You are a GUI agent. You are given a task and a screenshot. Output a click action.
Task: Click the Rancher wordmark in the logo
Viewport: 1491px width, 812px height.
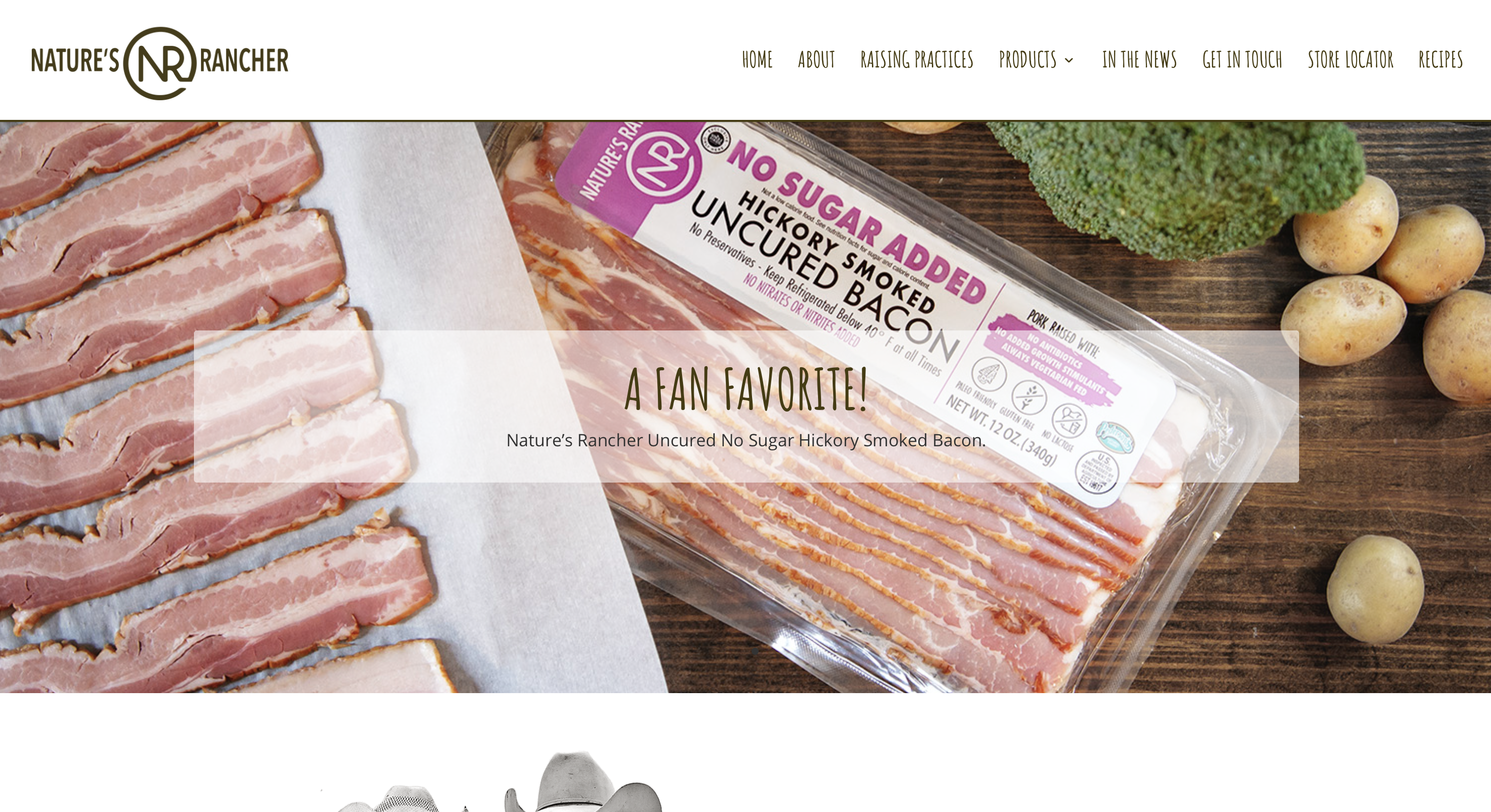pos(244,60)
